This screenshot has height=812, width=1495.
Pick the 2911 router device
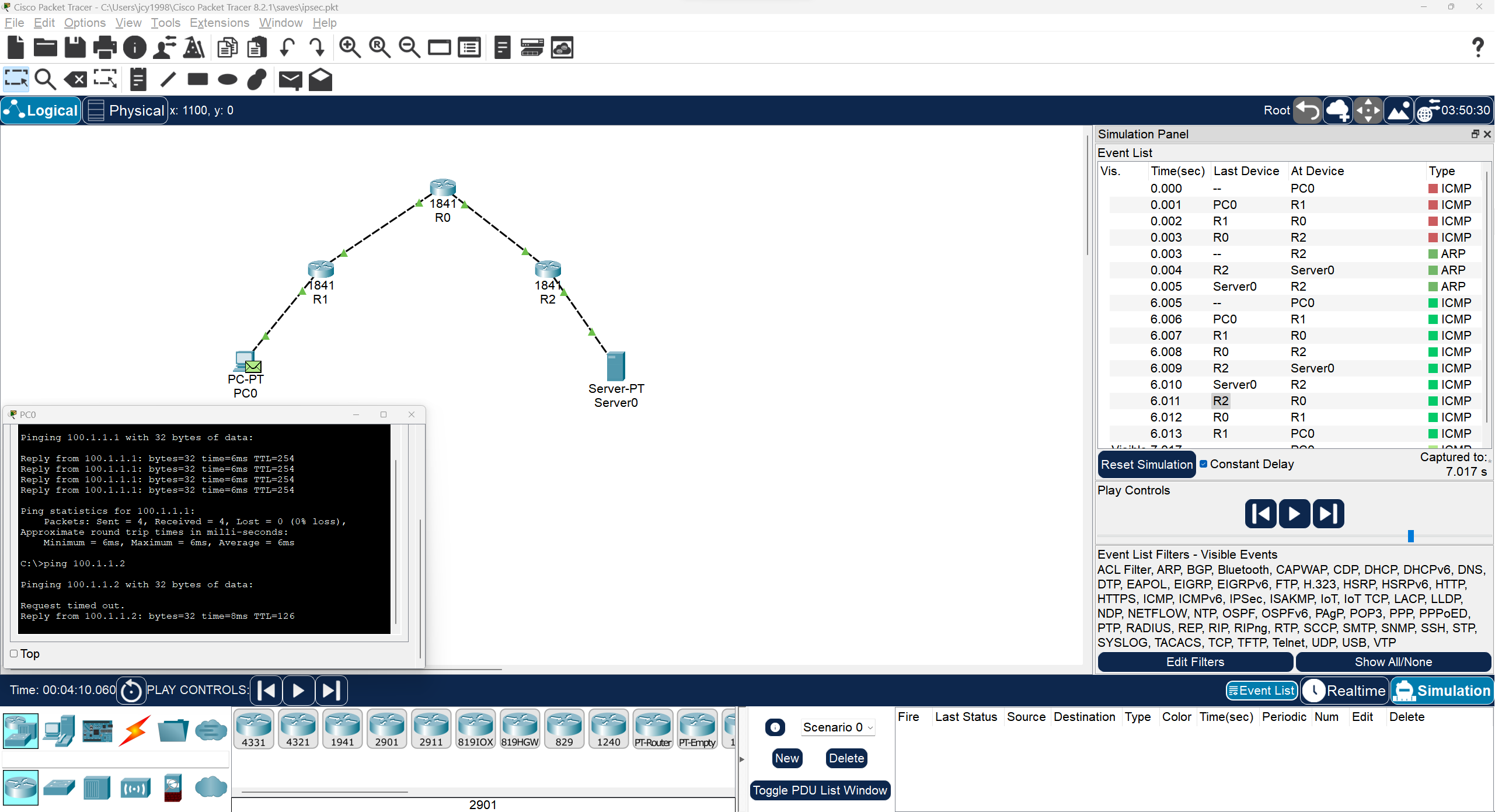pyautogui.click(x=431, y=729)
